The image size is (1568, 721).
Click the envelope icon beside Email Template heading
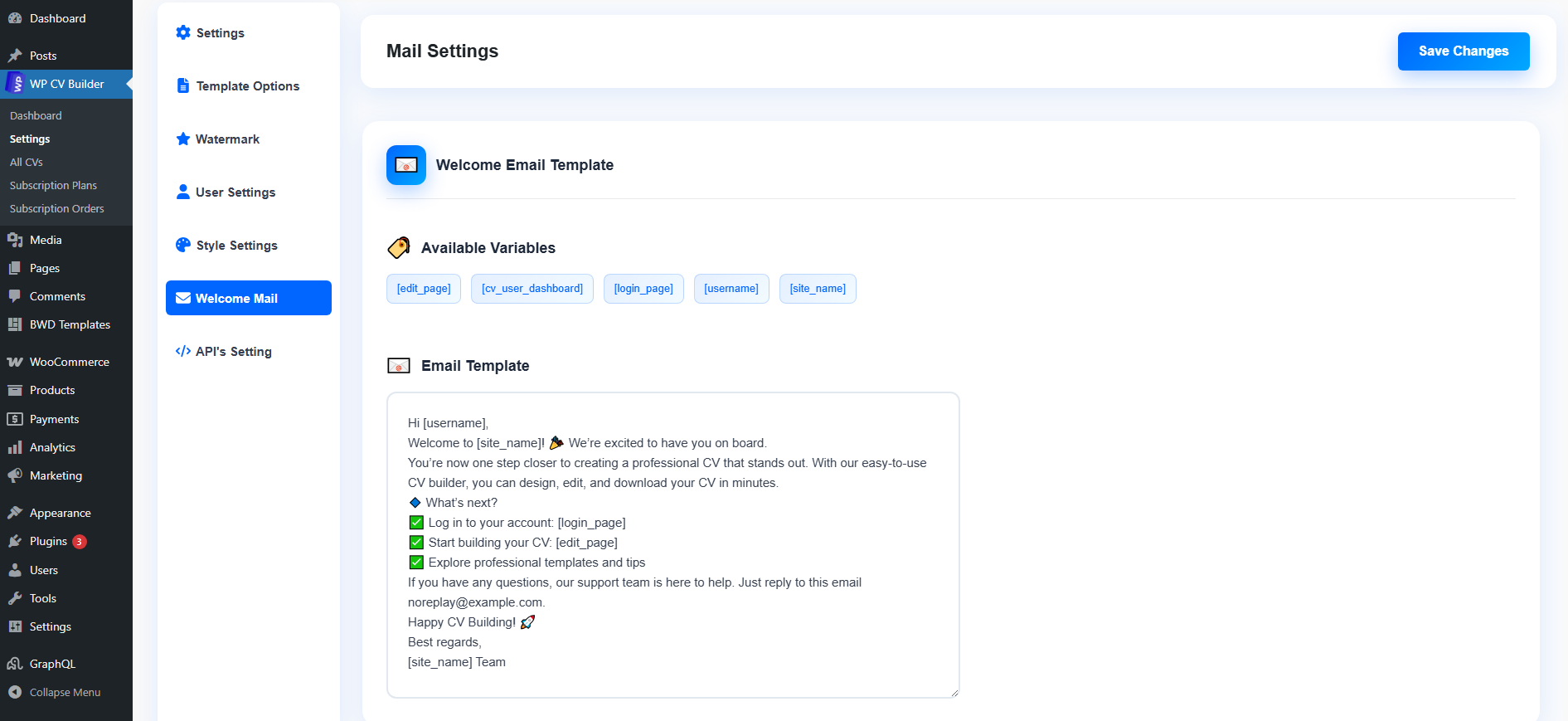[399, 365]
